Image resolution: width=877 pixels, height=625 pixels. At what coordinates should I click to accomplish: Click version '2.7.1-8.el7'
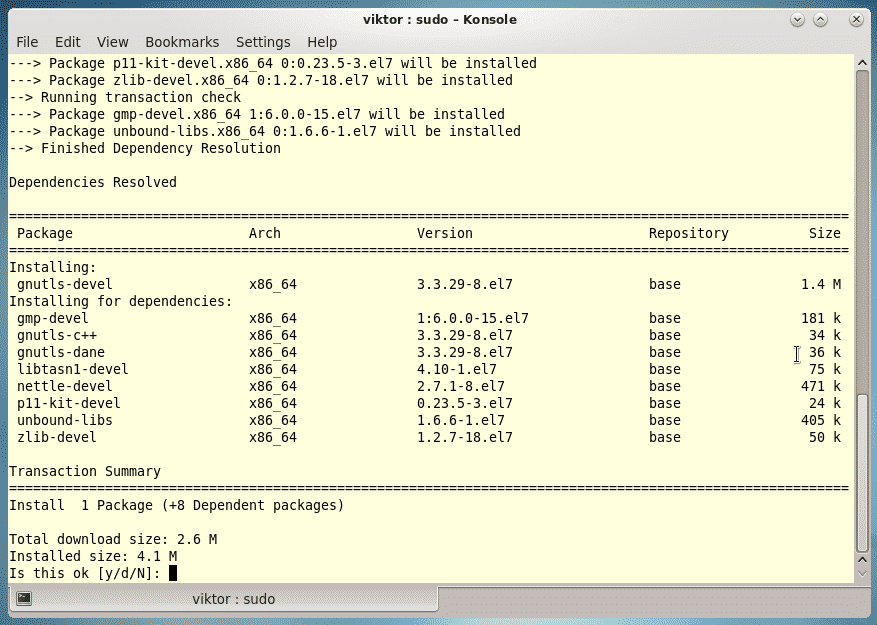click(460, 386)
